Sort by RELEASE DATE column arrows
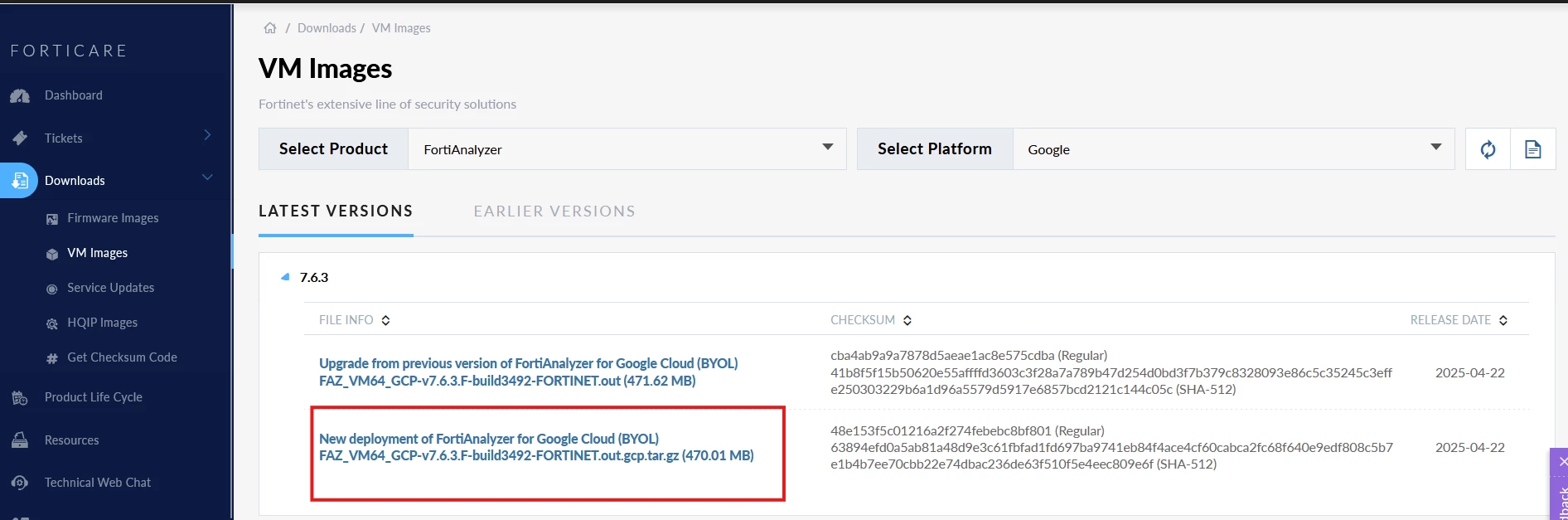The height and width of the screenshot is (520, 1568). [1503, 320]
